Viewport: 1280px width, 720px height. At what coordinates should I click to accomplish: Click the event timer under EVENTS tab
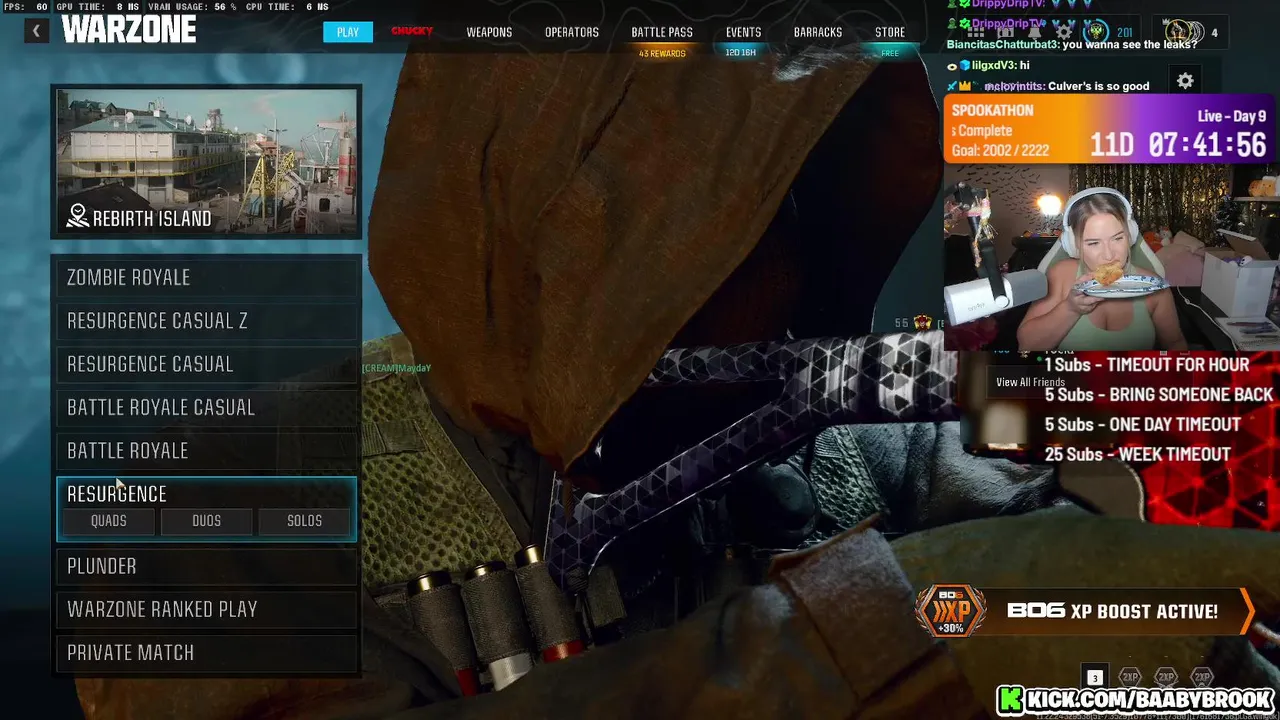point(741,53)
